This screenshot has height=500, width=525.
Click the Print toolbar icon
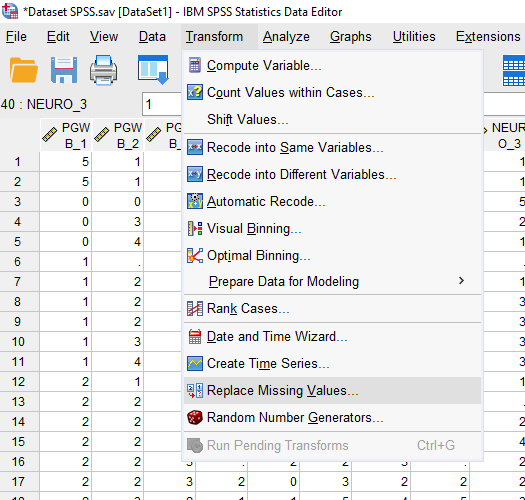[x=103, y=70]
